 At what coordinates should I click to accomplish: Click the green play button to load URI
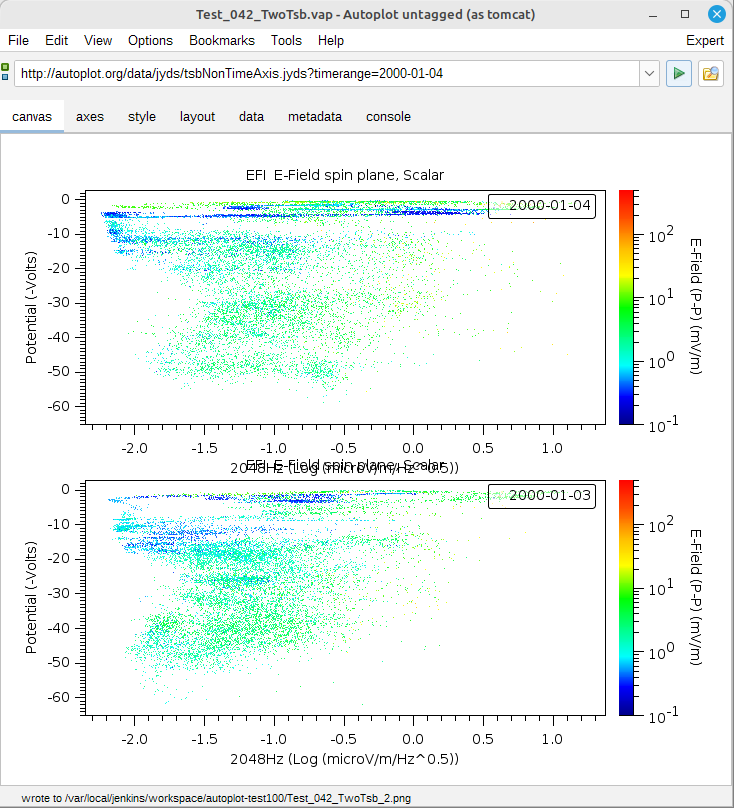click(x=679, y=74)
